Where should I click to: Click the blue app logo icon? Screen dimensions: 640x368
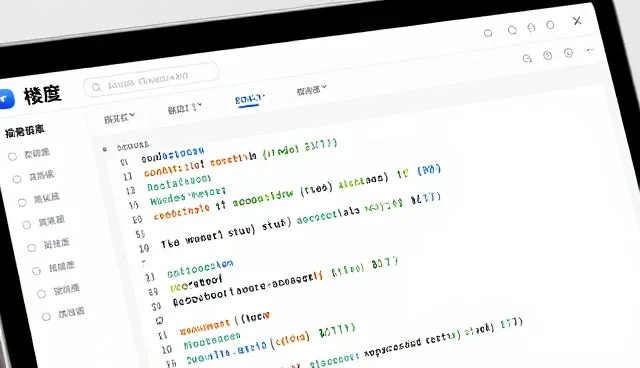tap(7, 99)
